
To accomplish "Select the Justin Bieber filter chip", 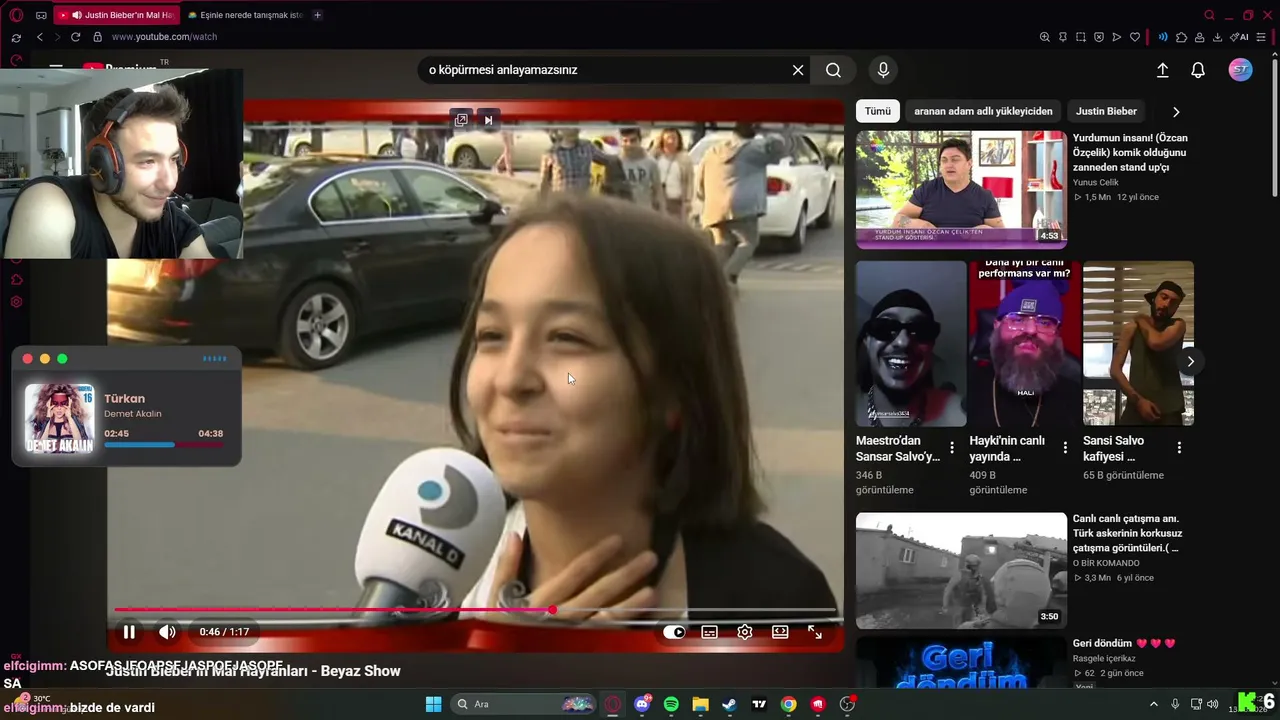I will [x=1106, y=111].
